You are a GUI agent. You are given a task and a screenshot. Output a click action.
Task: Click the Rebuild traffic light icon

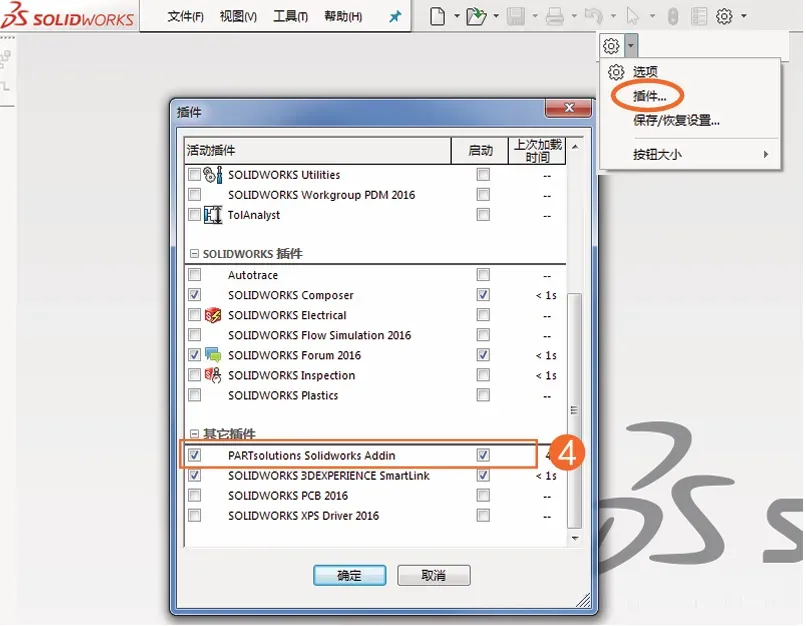673,16
